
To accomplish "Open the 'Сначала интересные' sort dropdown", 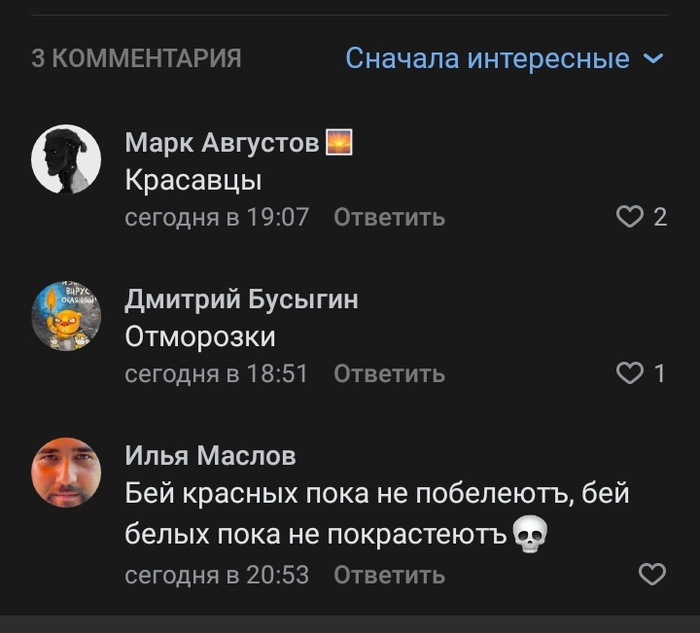I will pyautogui.click(x=488, y=59).
